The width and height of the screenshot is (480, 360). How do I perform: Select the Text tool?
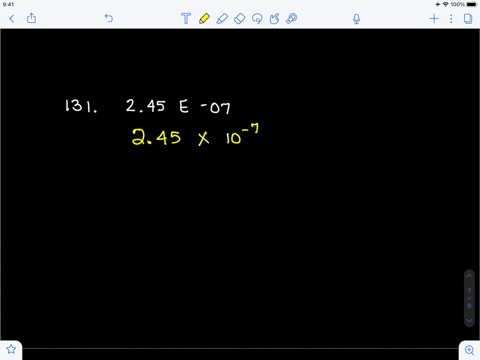point(186,19)
